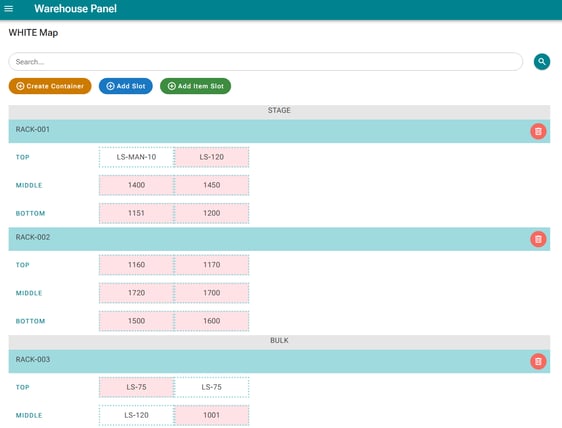Click the RACK-002 header label
Screen dimensions: 562x428
coord(33,237)
